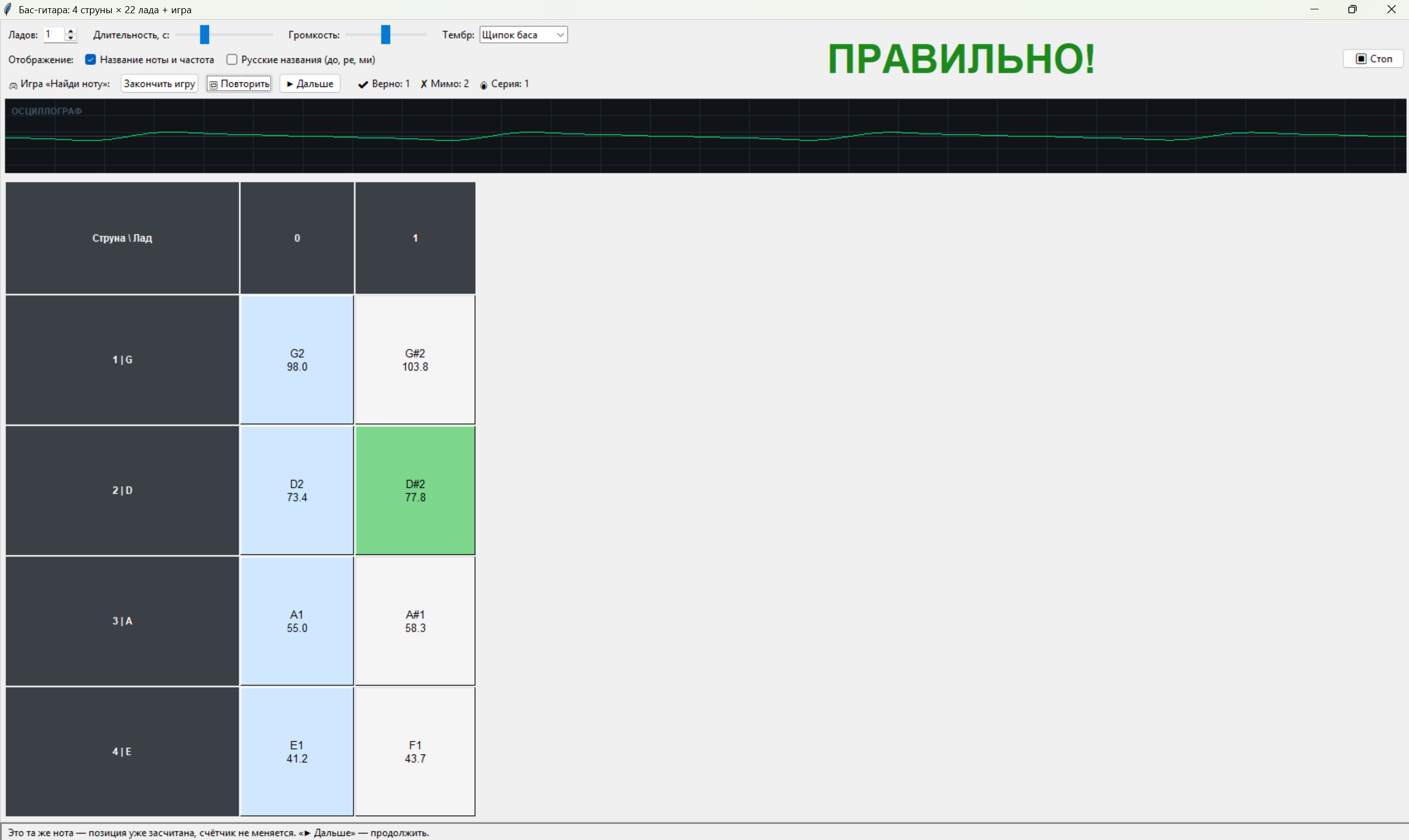Click the «Дальше» button
1409x840 pixels.
click(x=310, y=84)
